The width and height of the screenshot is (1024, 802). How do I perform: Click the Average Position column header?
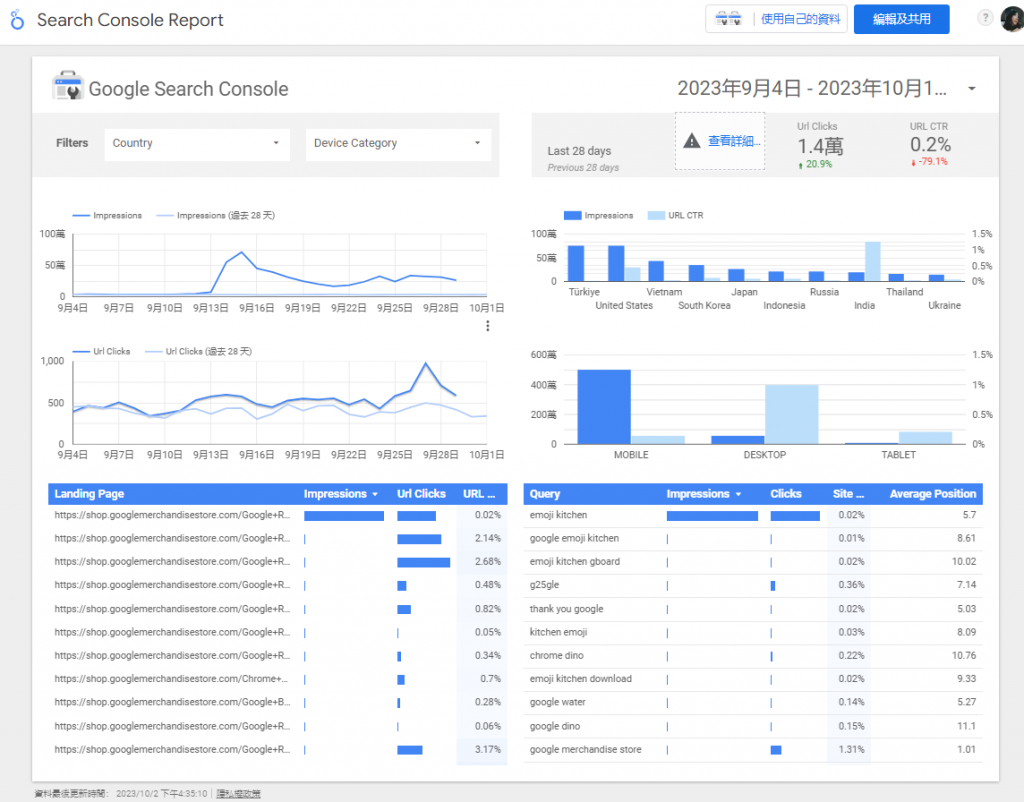933,494
